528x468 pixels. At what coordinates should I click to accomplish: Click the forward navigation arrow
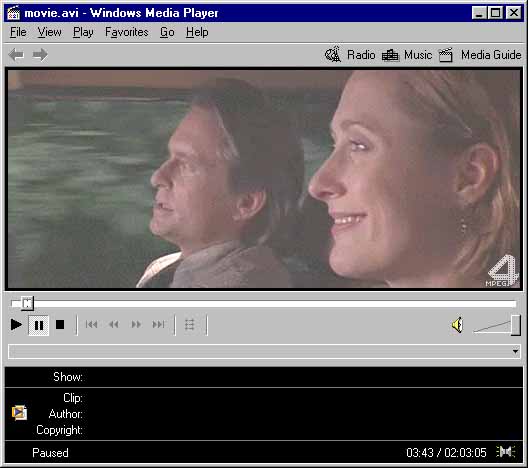(x=40, y=55)
